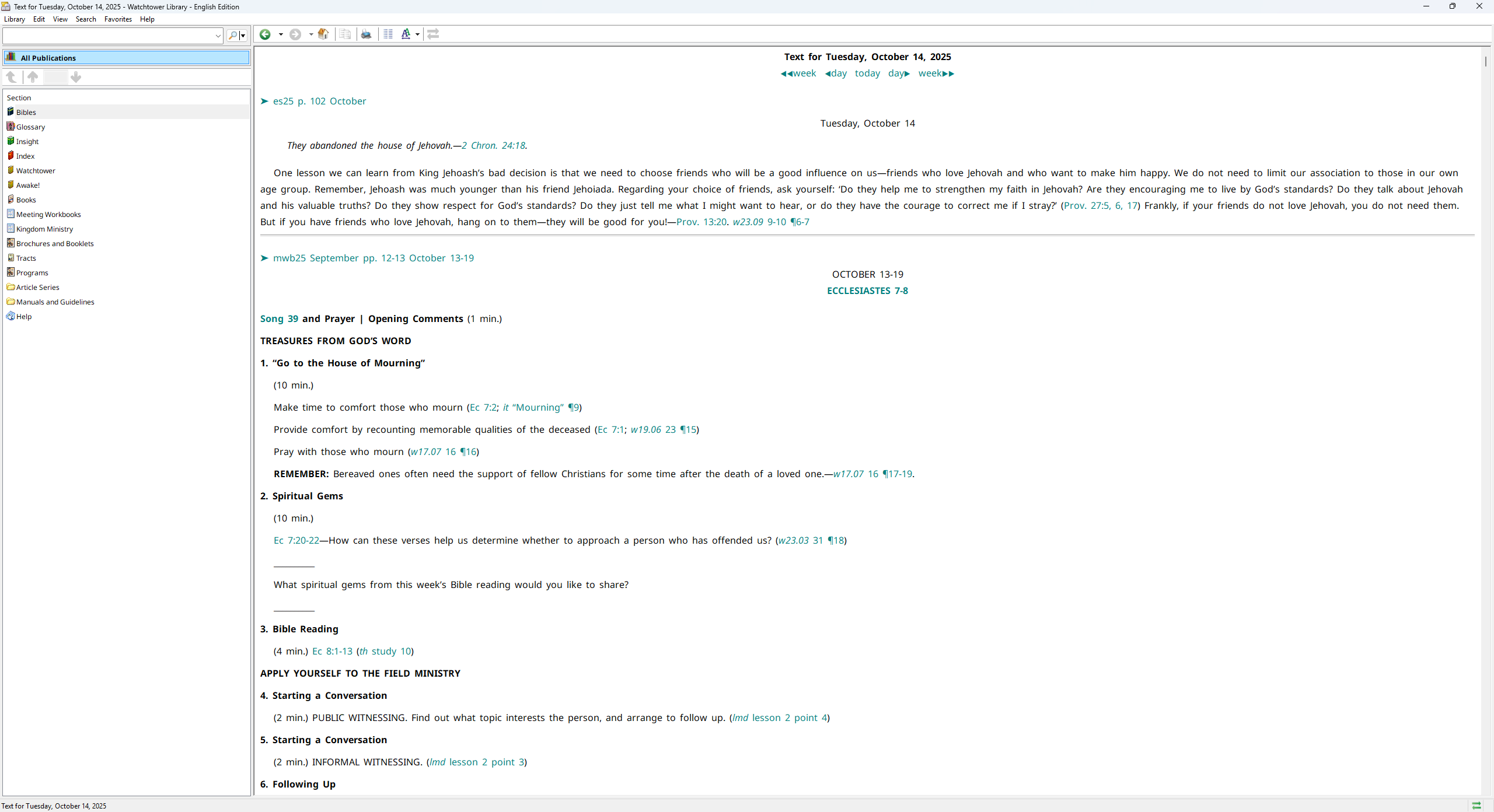Open the Back history dropdown arrow

pyautogui.click(x=281, y=34)
